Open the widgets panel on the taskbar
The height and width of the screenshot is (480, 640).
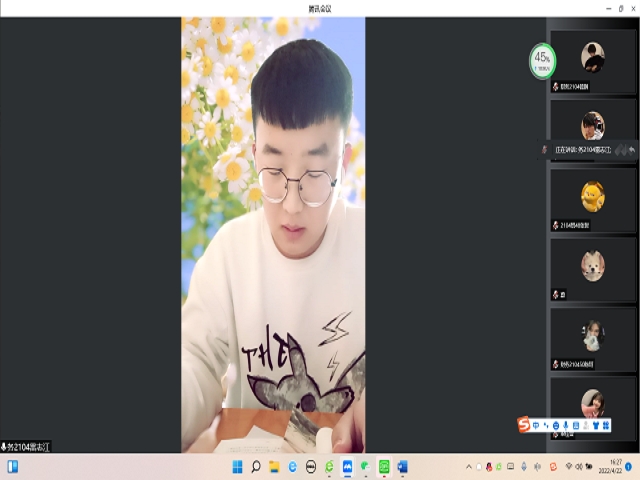(13, 466)
